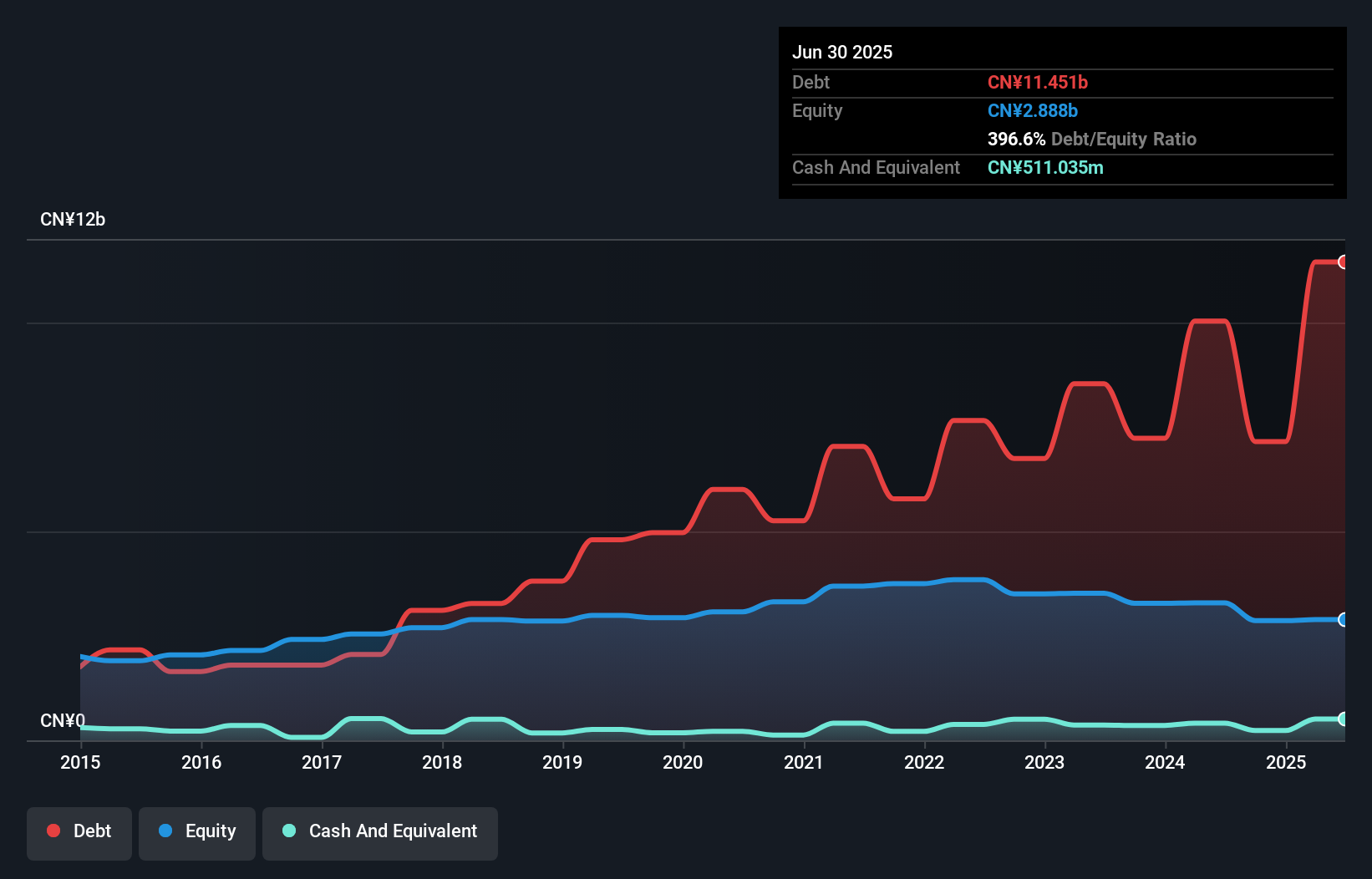
Task: Click the teal Cash value in the tooltip
Action: (1045, 167)
